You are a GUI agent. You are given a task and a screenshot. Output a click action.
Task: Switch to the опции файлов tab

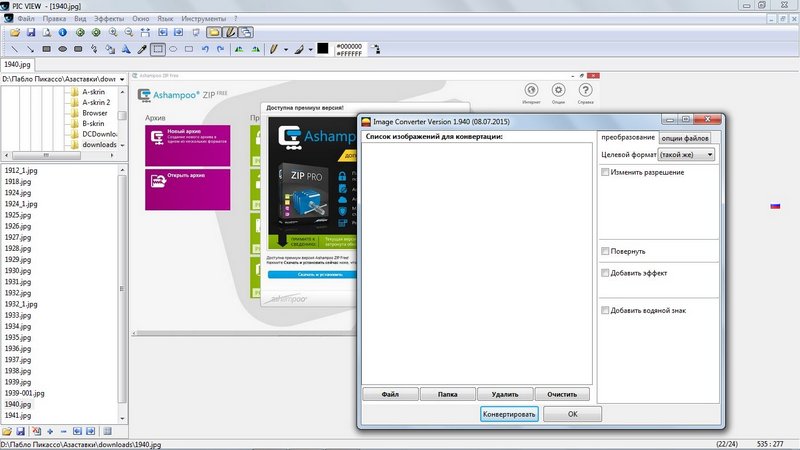click(x=685, y=138)
